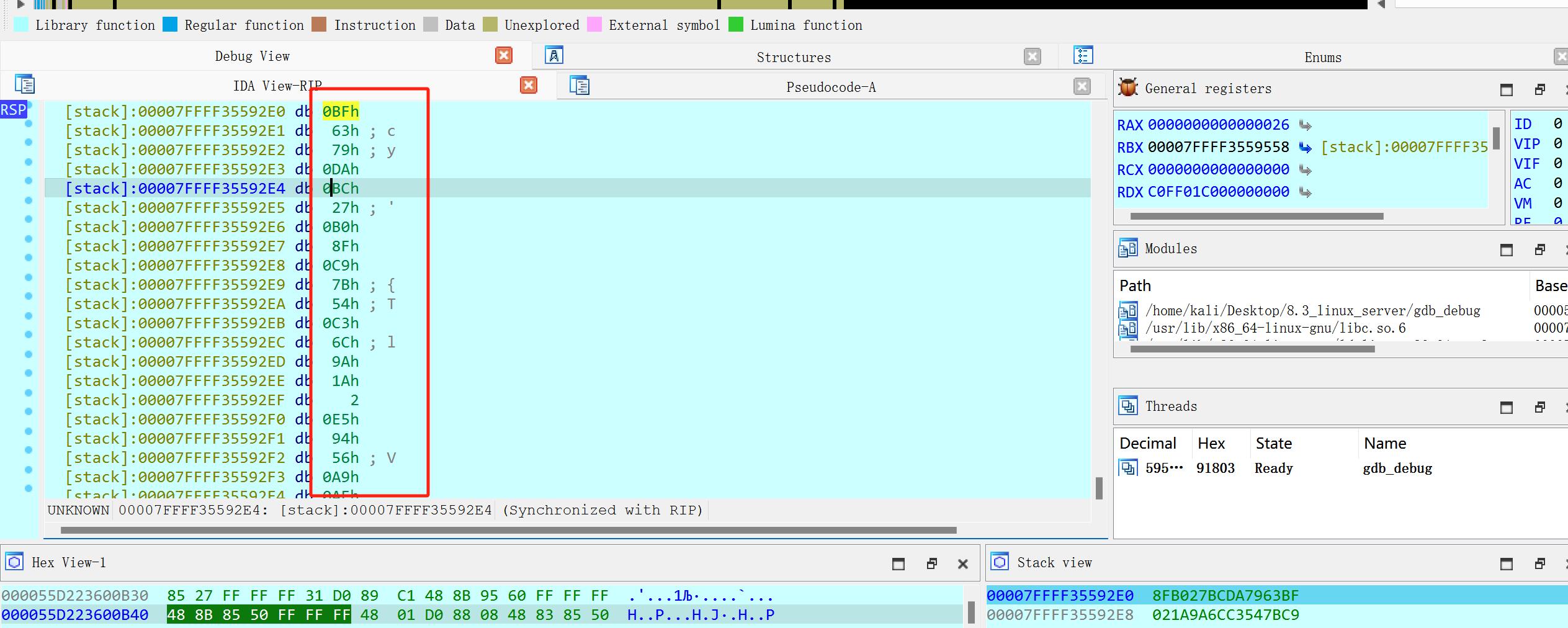
Task: Click the Pseudocode-A tab icon
Action: 579,85
